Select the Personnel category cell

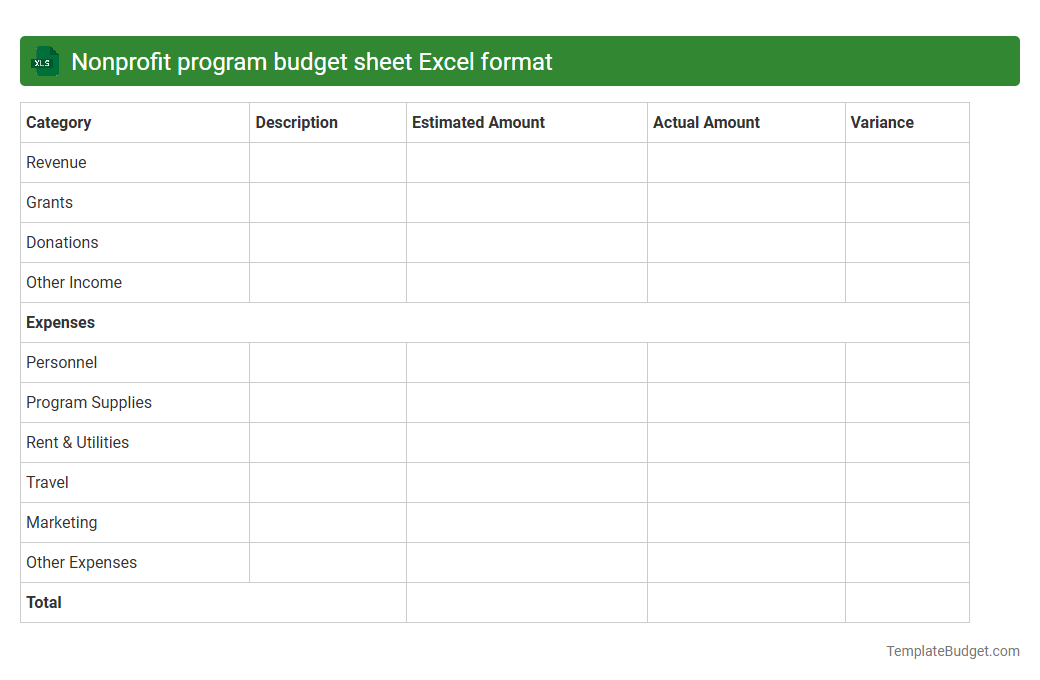[x=61, y=362]
